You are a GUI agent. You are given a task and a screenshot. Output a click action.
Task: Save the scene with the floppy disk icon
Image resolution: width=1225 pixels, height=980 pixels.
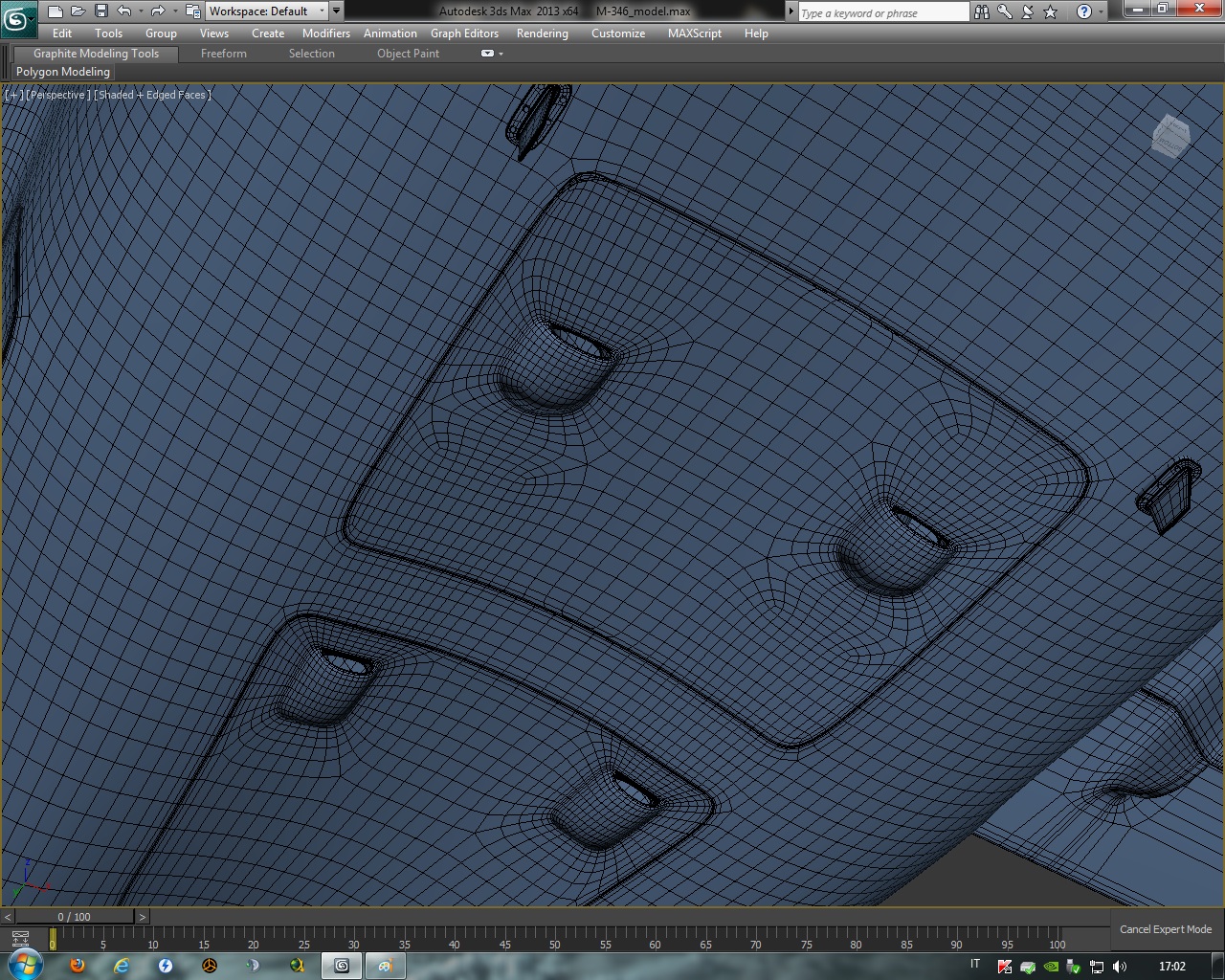(100, 11)
